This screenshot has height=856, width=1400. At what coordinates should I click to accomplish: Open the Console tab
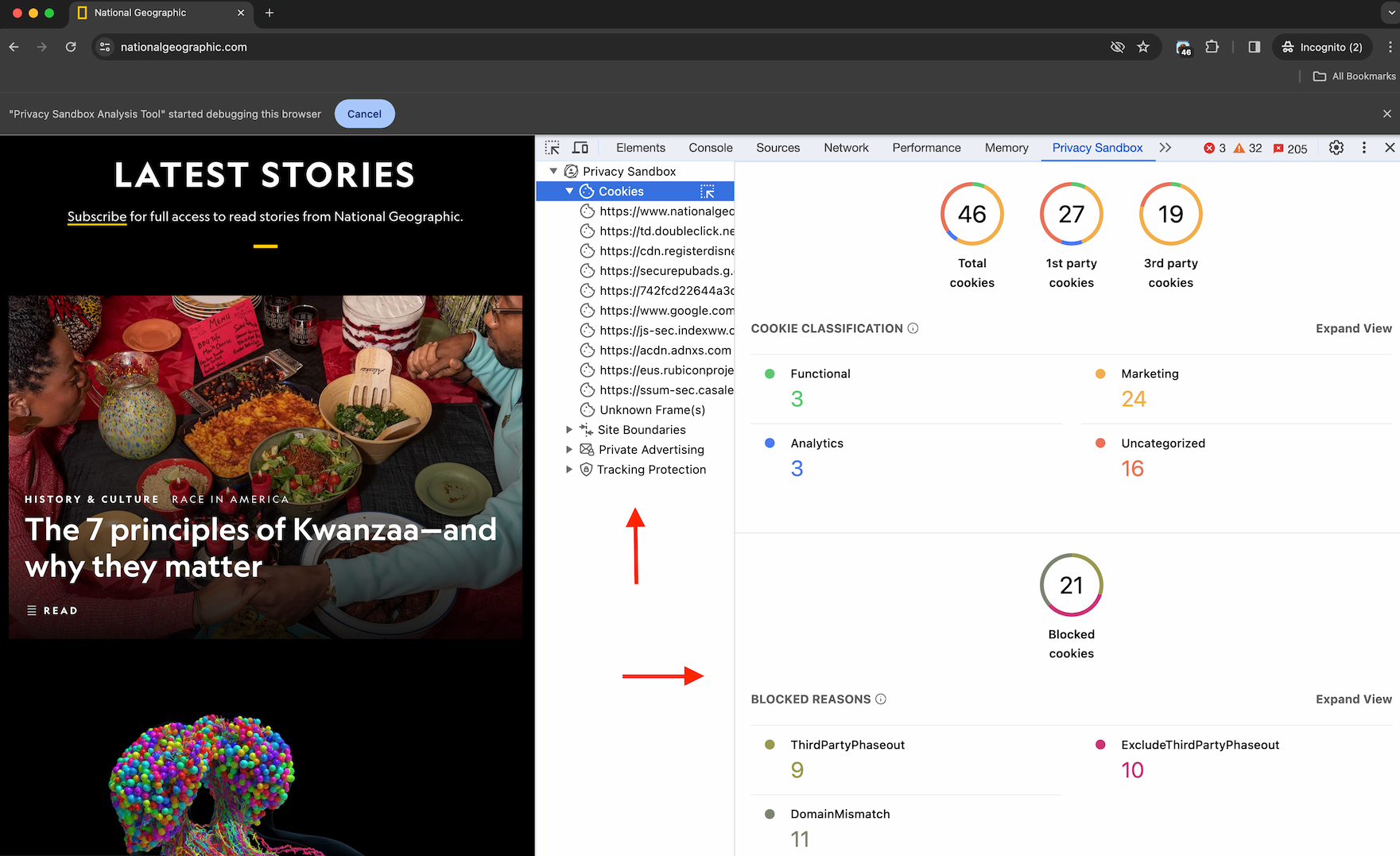(x=710, y=148)
